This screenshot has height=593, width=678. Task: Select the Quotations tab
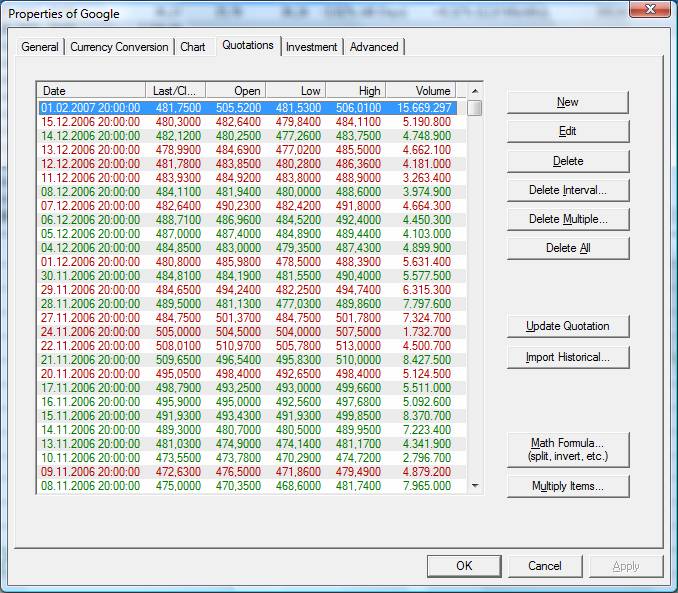point(248,45)
